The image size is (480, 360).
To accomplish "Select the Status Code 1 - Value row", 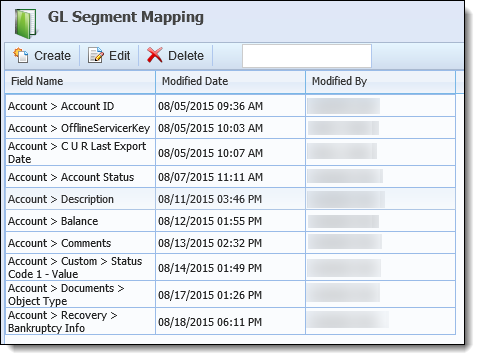I will (x=230, y=267).
